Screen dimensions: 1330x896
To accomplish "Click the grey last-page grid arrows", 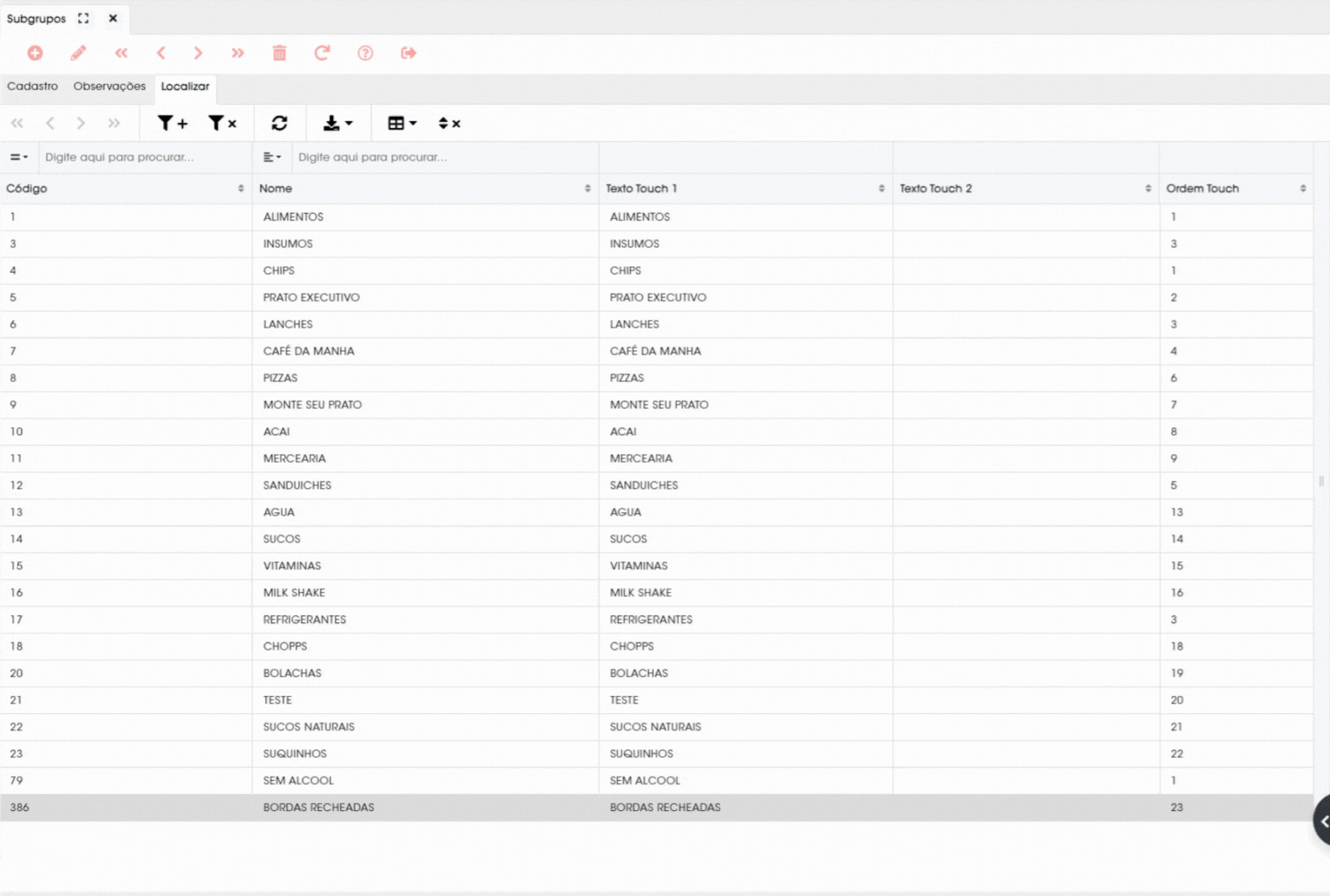I will [x=114, y=123].
